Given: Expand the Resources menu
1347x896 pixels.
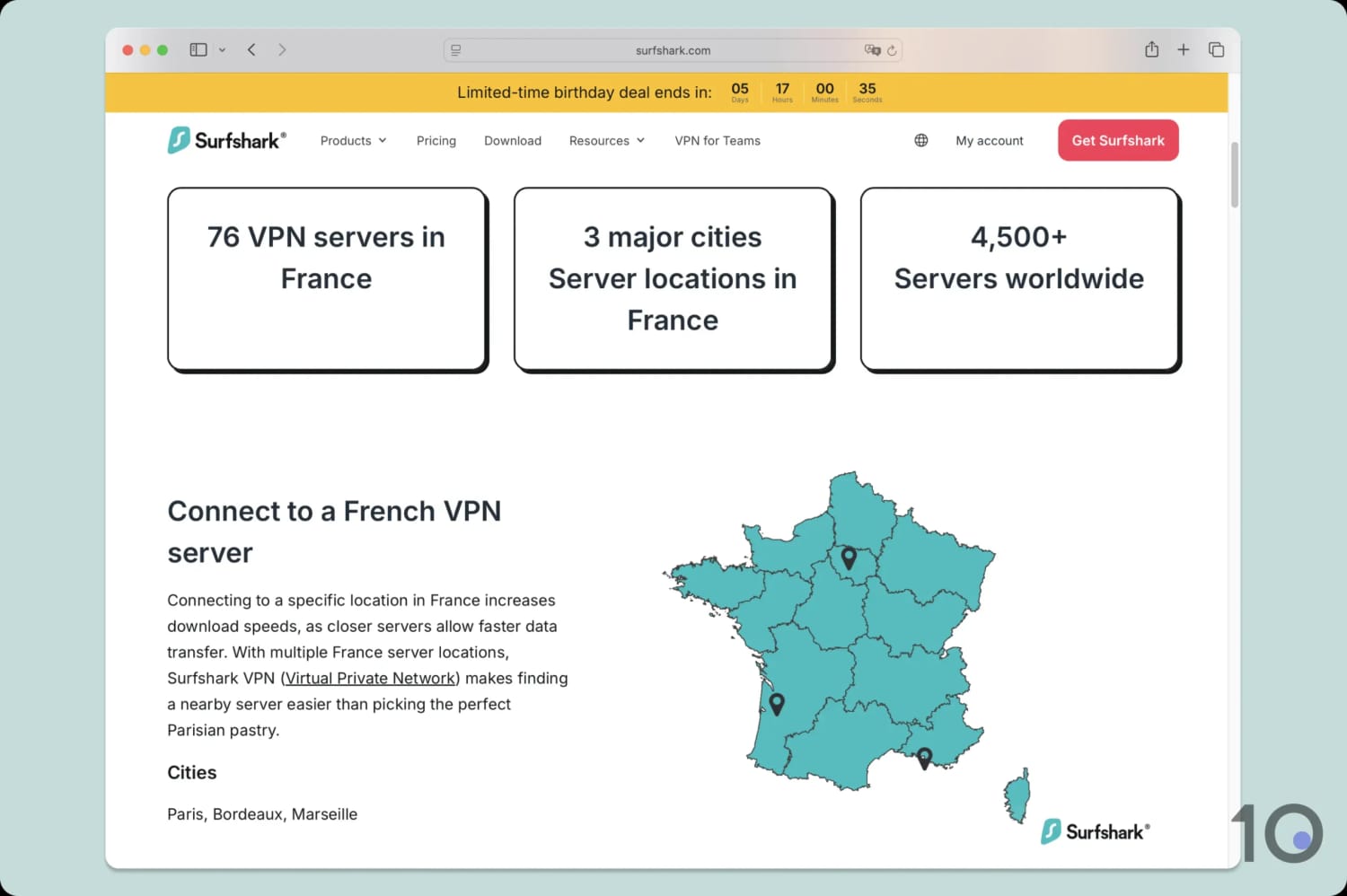Looking at the screenshot, I should pyautogui.click(x=607, y=141).
